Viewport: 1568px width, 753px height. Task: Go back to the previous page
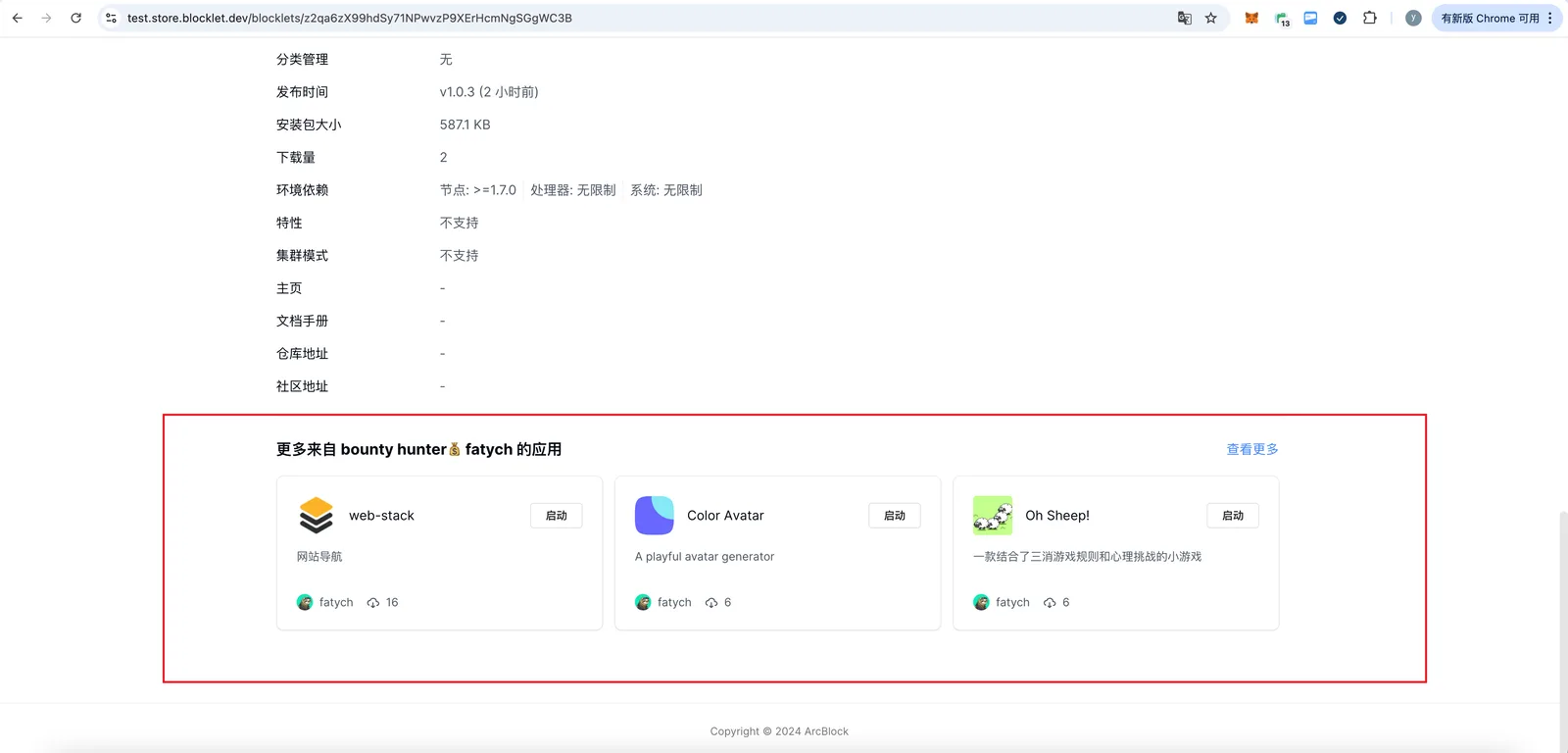pyautogui.click(x=18, y=18)
